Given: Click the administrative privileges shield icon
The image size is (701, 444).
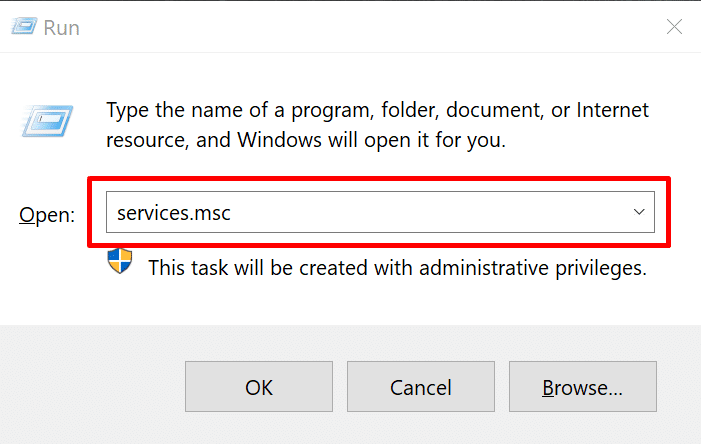Looking at the screenshot, I should pyautogui.click(x=120, y=264).
